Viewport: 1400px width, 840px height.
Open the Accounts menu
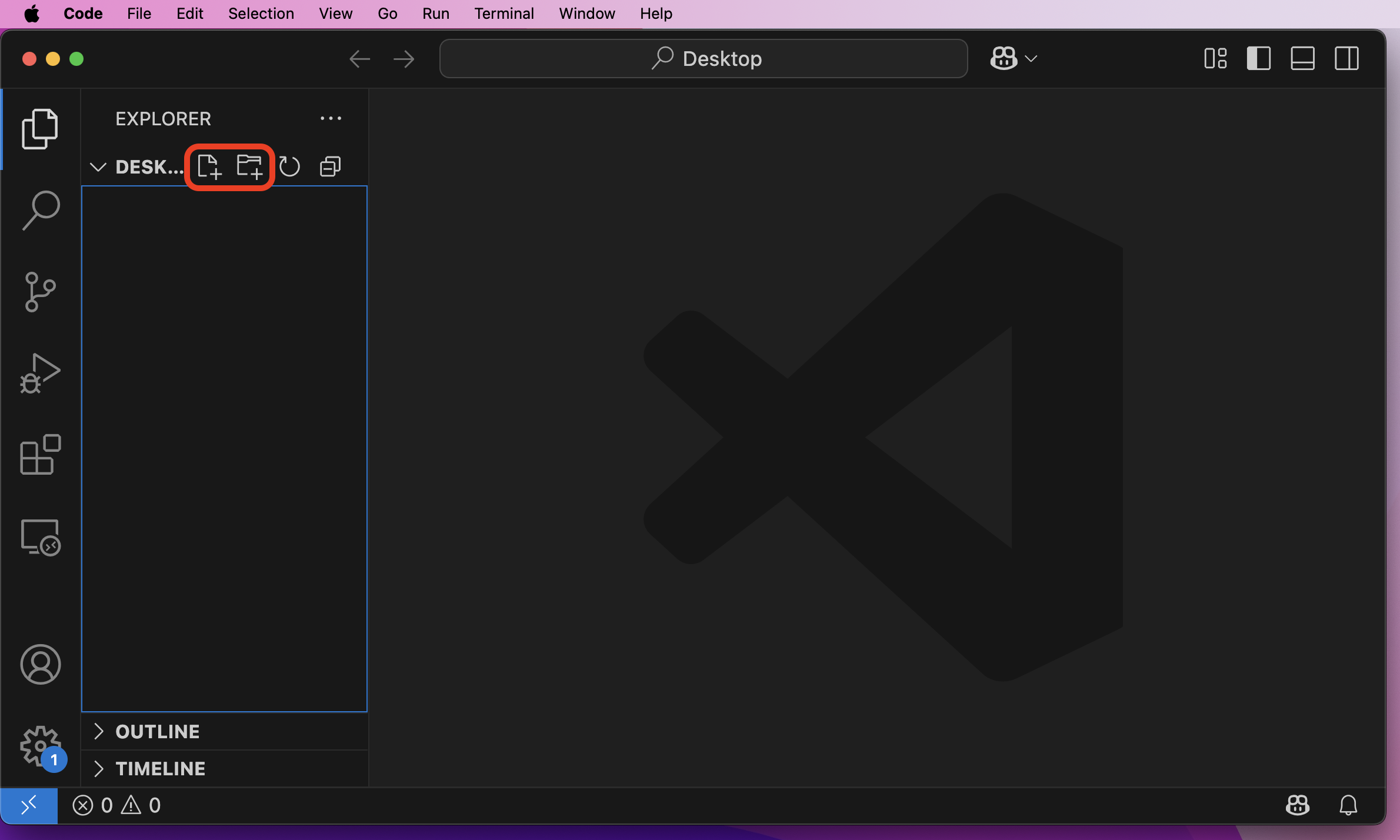(40, 665)
